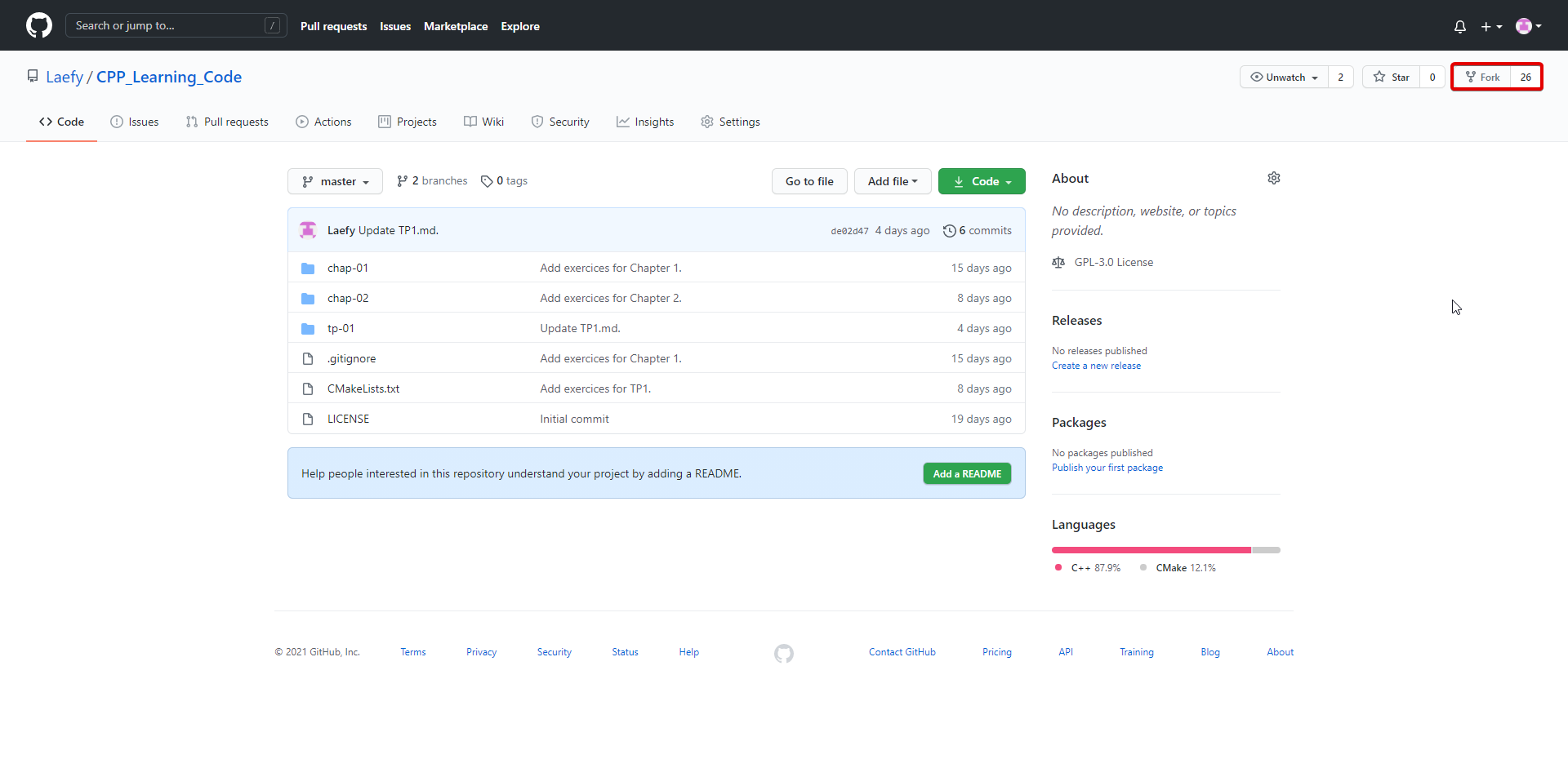View the 2 branches link

[x=432, y=180]
